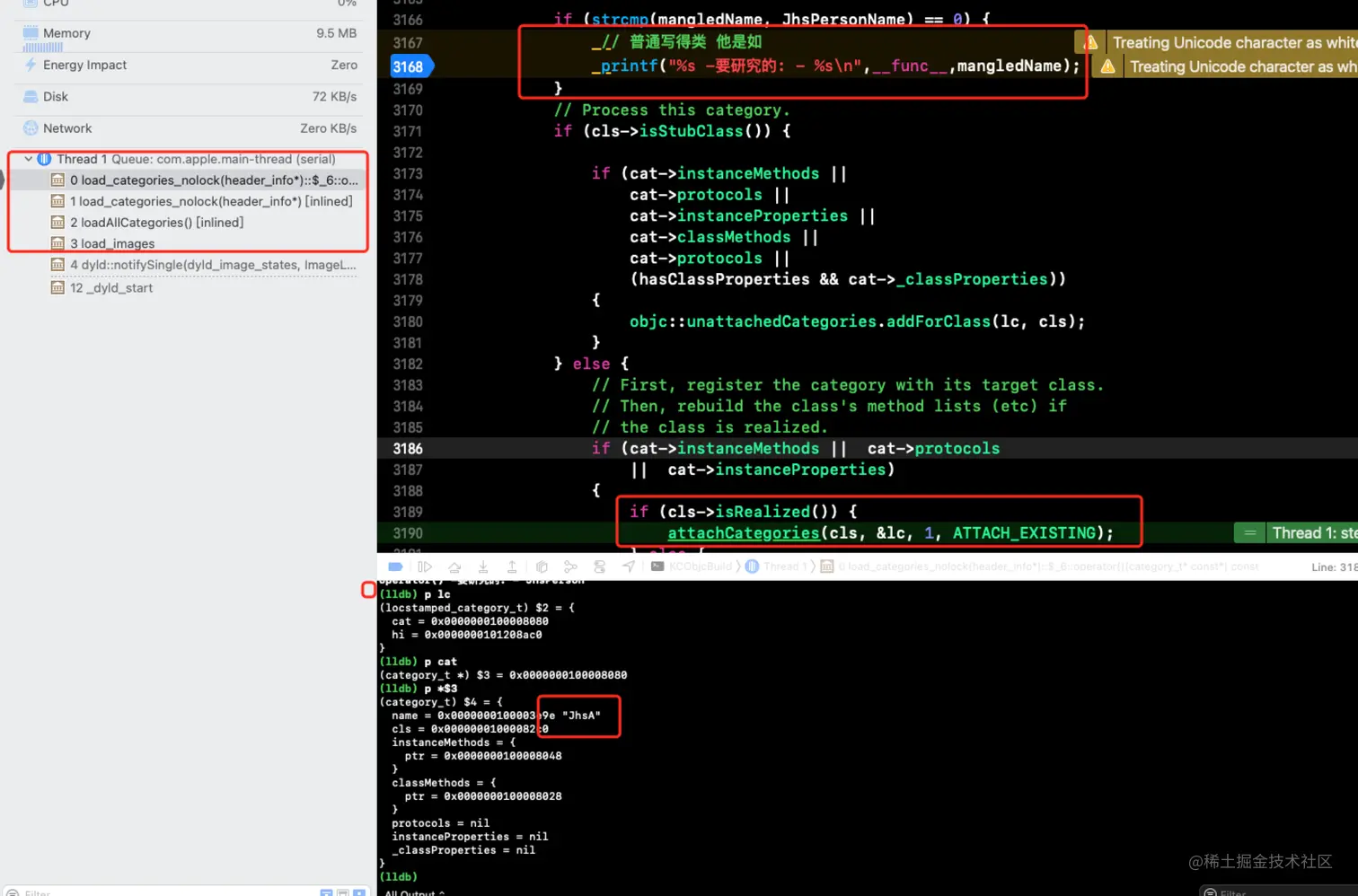
Task: Select frame 12 _dyld_start
Action: pyautogui.click(x=102, y=288)
